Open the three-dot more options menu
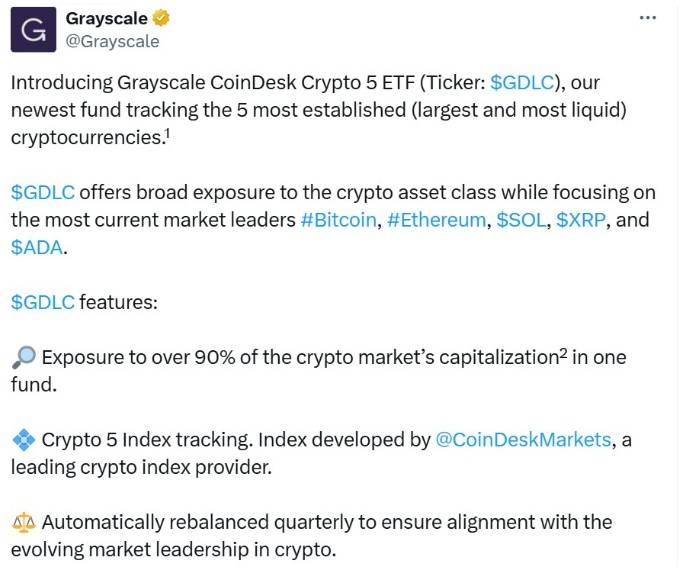Viewport: 681px width, 587px height. pos(648,18)
